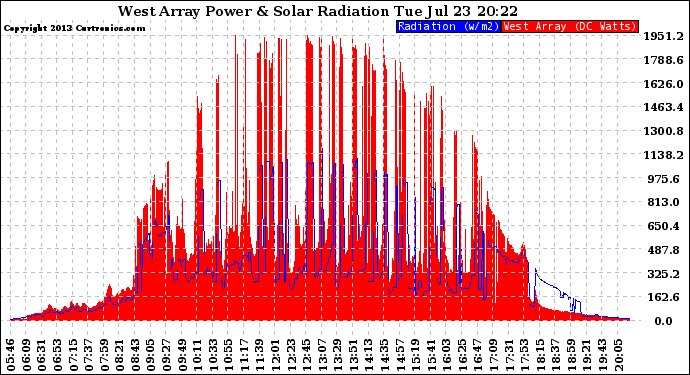Click the 15:19 time label

click(415, 355)
